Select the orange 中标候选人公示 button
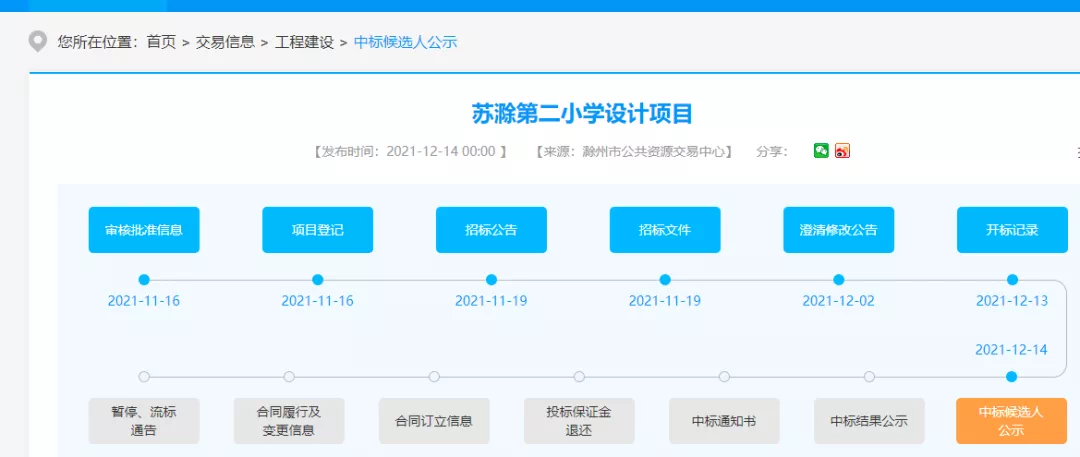Viewport: 1080px width, 457px height. tap(1011, 421)
